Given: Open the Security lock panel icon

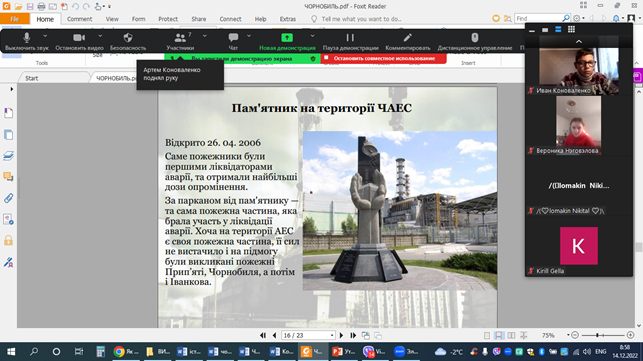Looking at the screenshot, I should tap(8, 240).
